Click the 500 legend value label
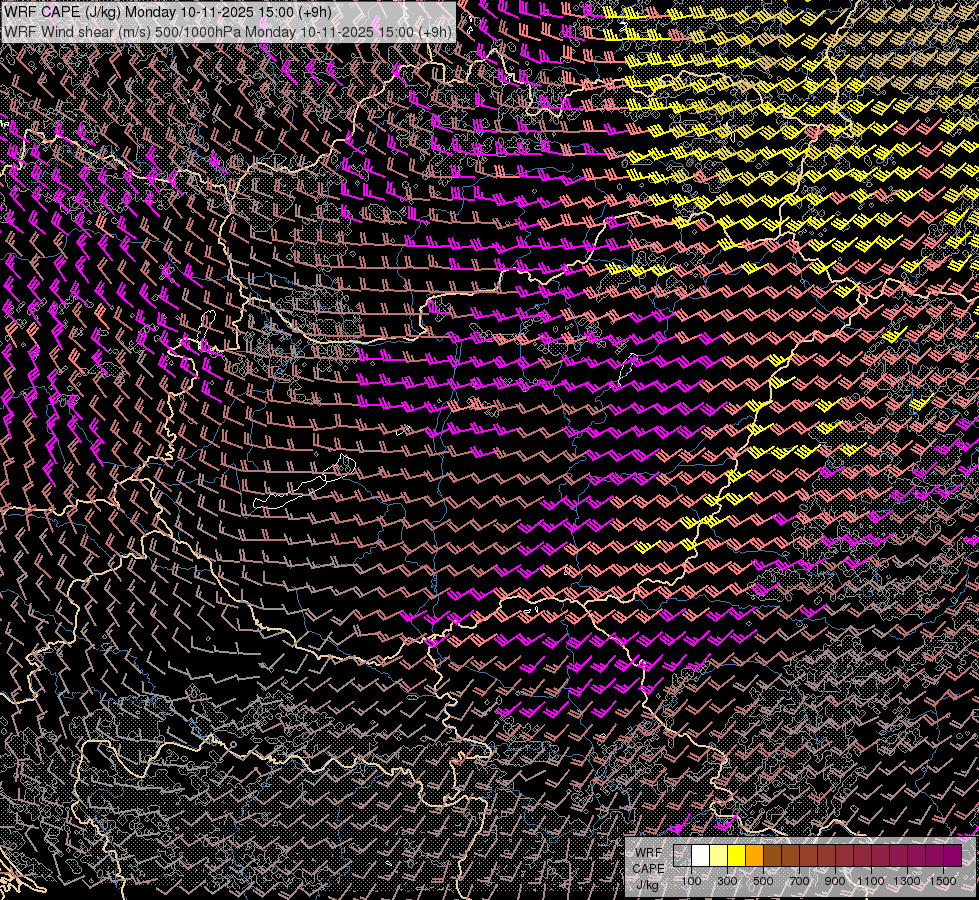This screenshot has height=900, width=979. coord(763,881)
